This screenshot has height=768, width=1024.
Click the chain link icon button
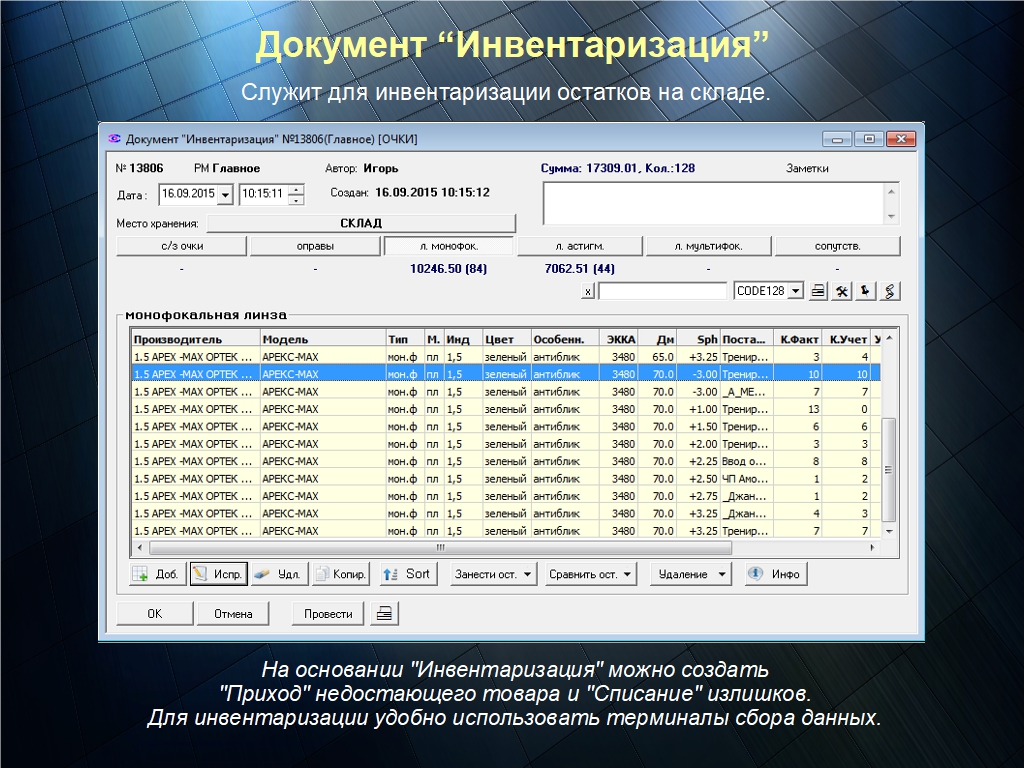(889, 291)
